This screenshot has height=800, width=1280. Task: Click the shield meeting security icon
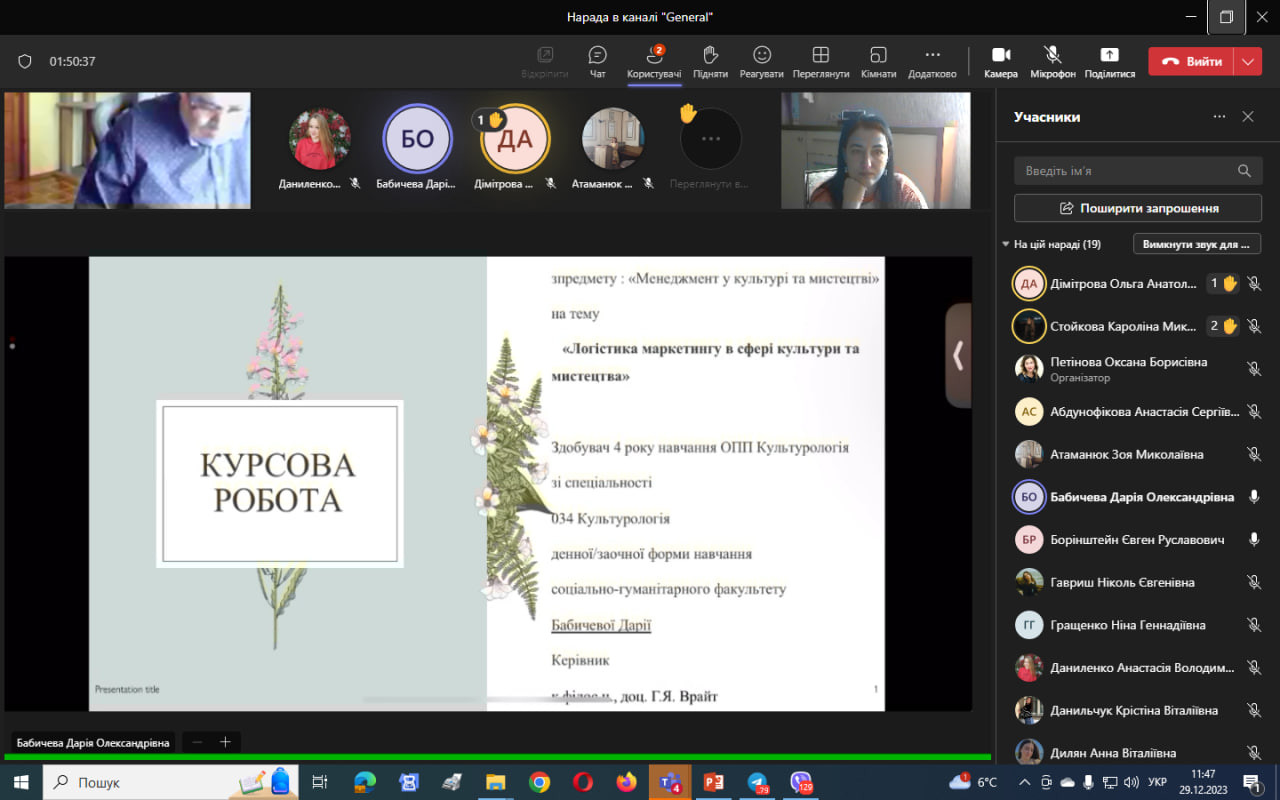[x=25, y=61]
